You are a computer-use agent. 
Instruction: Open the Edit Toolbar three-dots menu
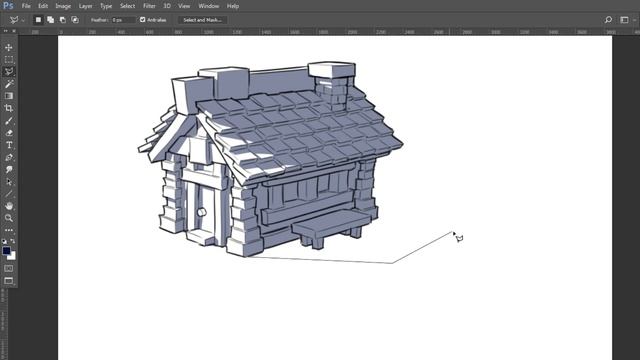[x=9, y=230]
